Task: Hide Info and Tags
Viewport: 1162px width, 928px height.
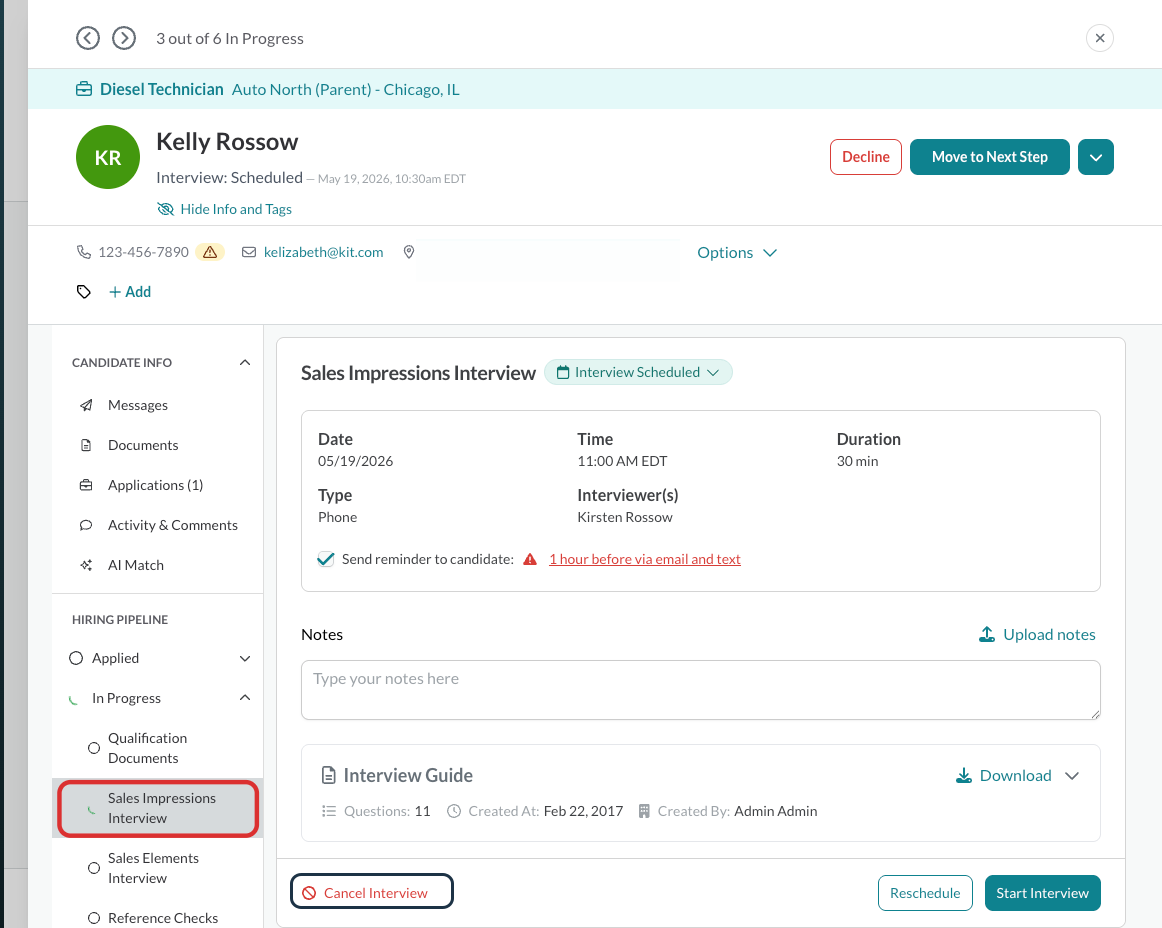Action: tap(225, 209)
